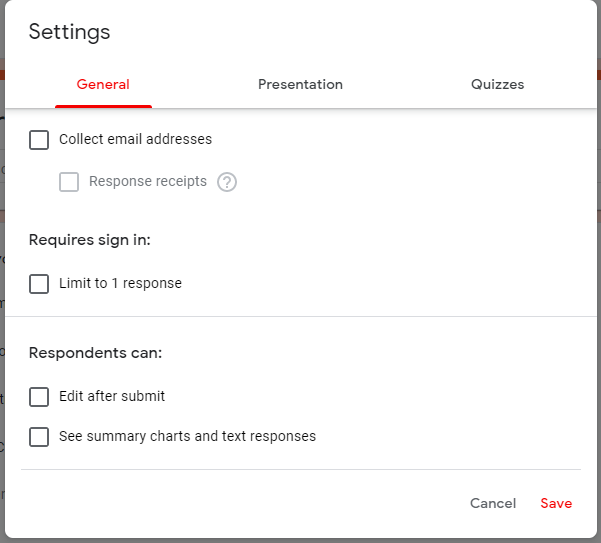The image size is (601, 543).
Task: Toggle the Edit after submit checkbox
Action: pyautogui.click(x=39, y=397)
